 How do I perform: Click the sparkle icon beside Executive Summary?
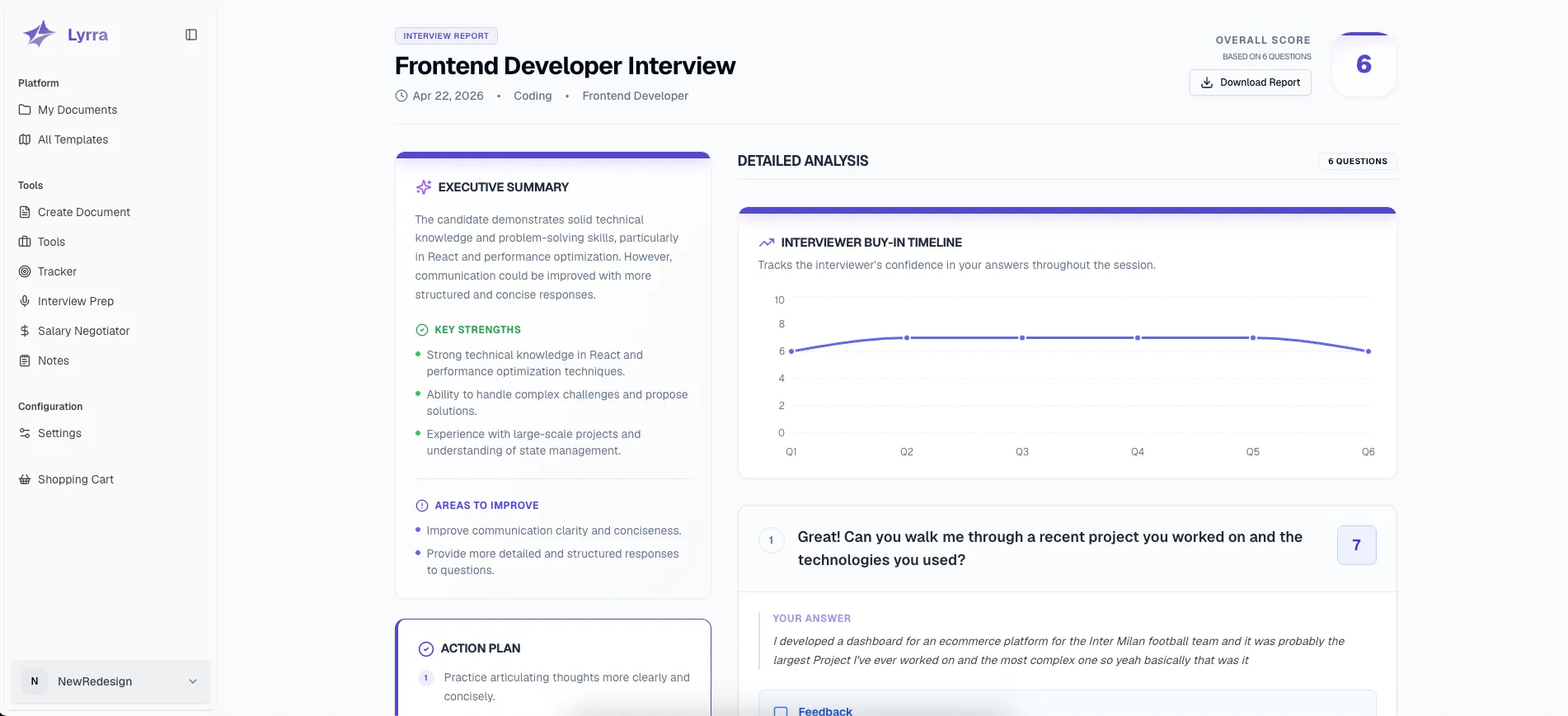point(424,187)
